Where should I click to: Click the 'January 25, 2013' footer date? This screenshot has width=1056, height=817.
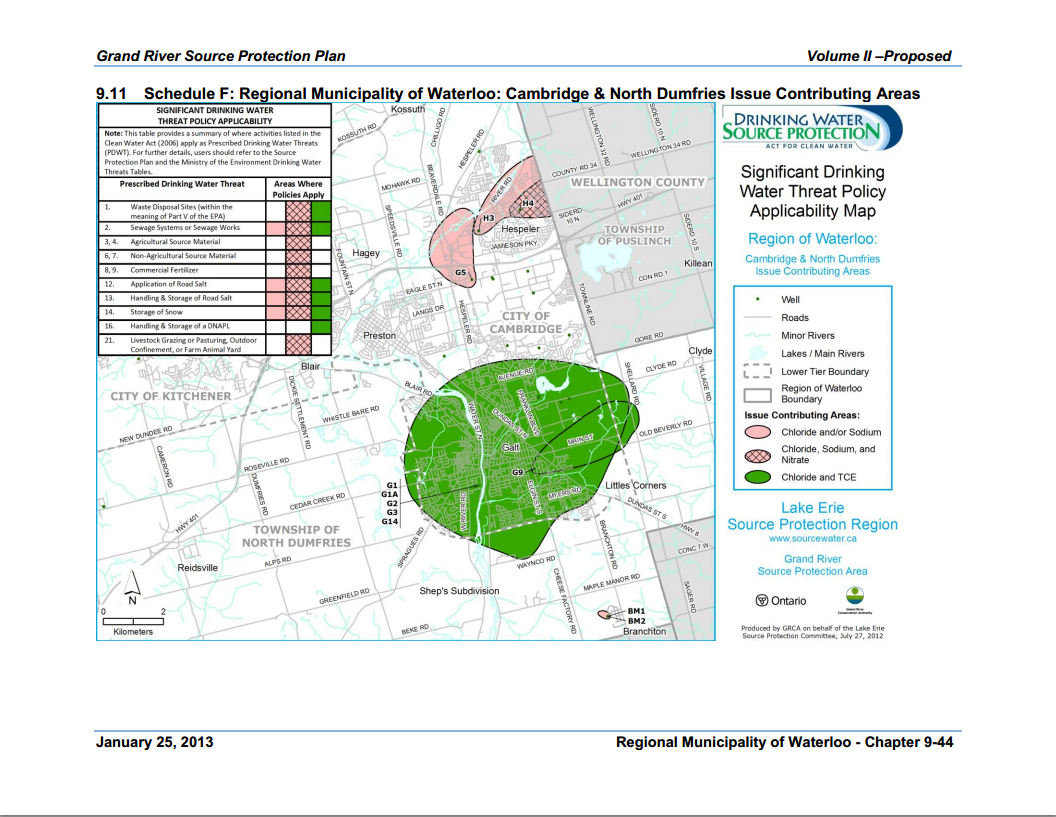click(x=154, y=742)
